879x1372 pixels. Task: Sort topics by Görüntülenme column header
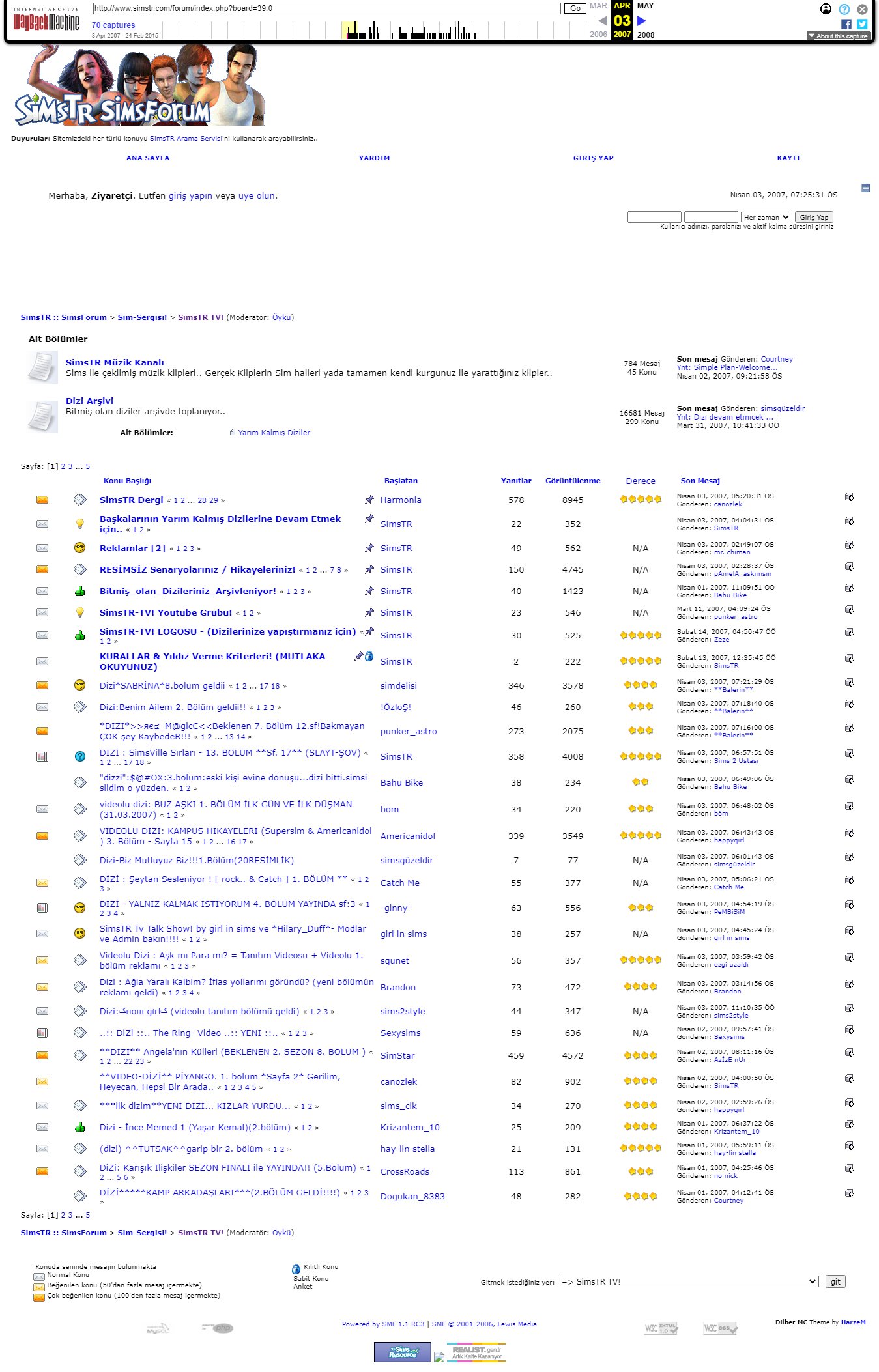point(573,481)
